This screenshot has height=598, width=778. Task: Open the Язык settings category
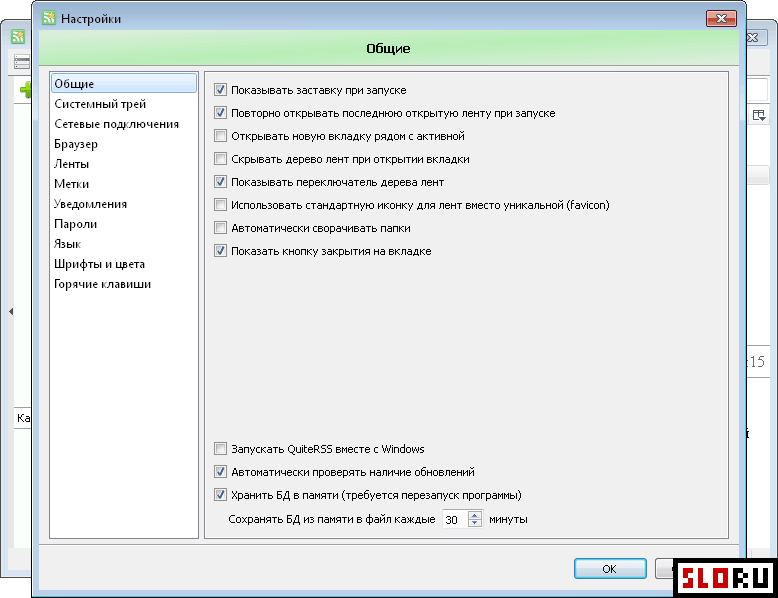[x=67, y=244]
